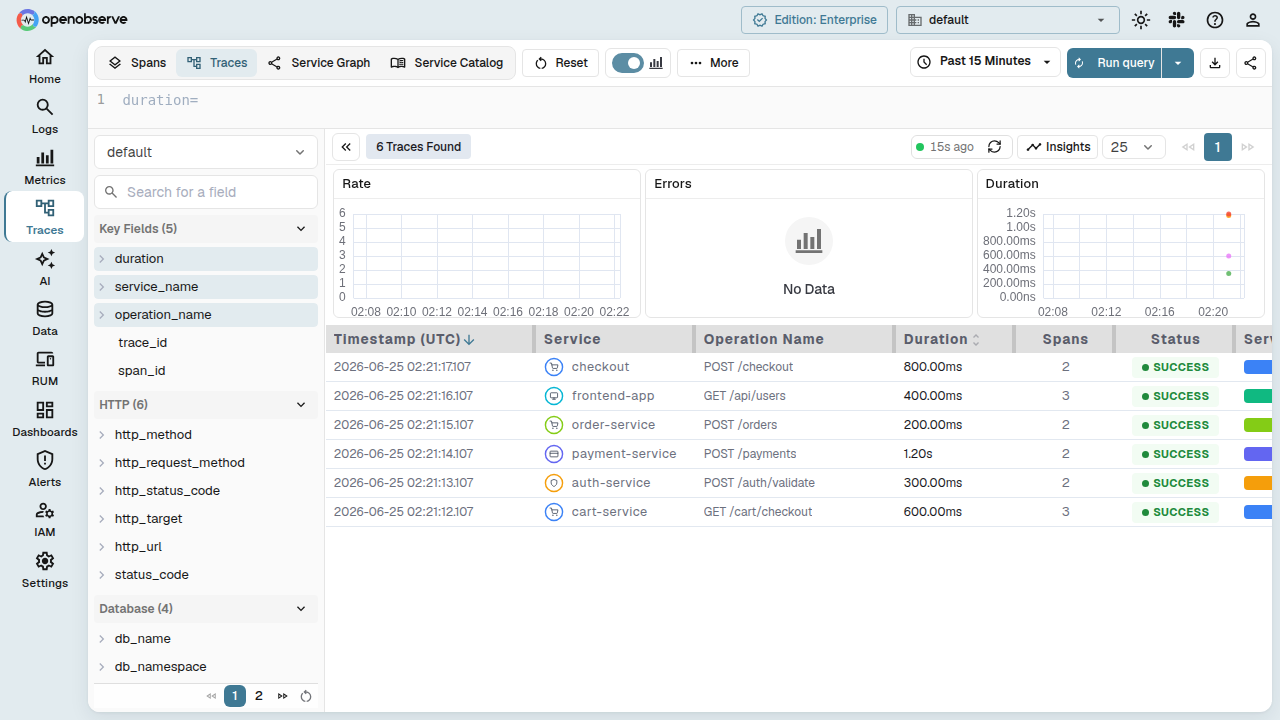This screenshot has width=1280, height=720.
Task: Share the query link icon
Action: (x=1251, y=63)
